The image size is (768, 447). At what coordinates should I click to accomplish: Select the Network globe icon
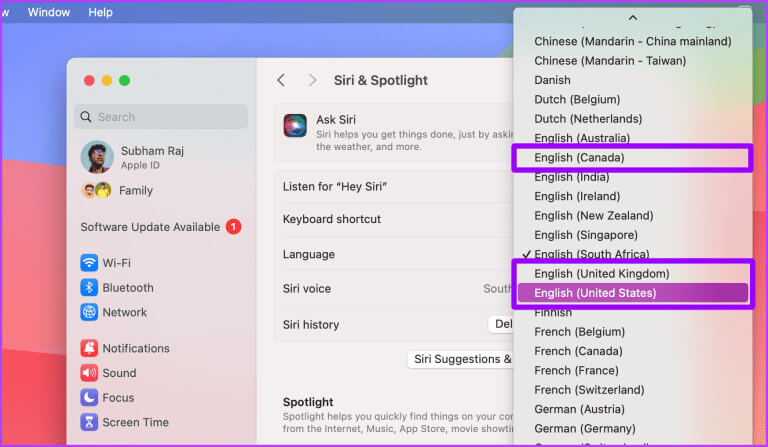tap(89, 312)
